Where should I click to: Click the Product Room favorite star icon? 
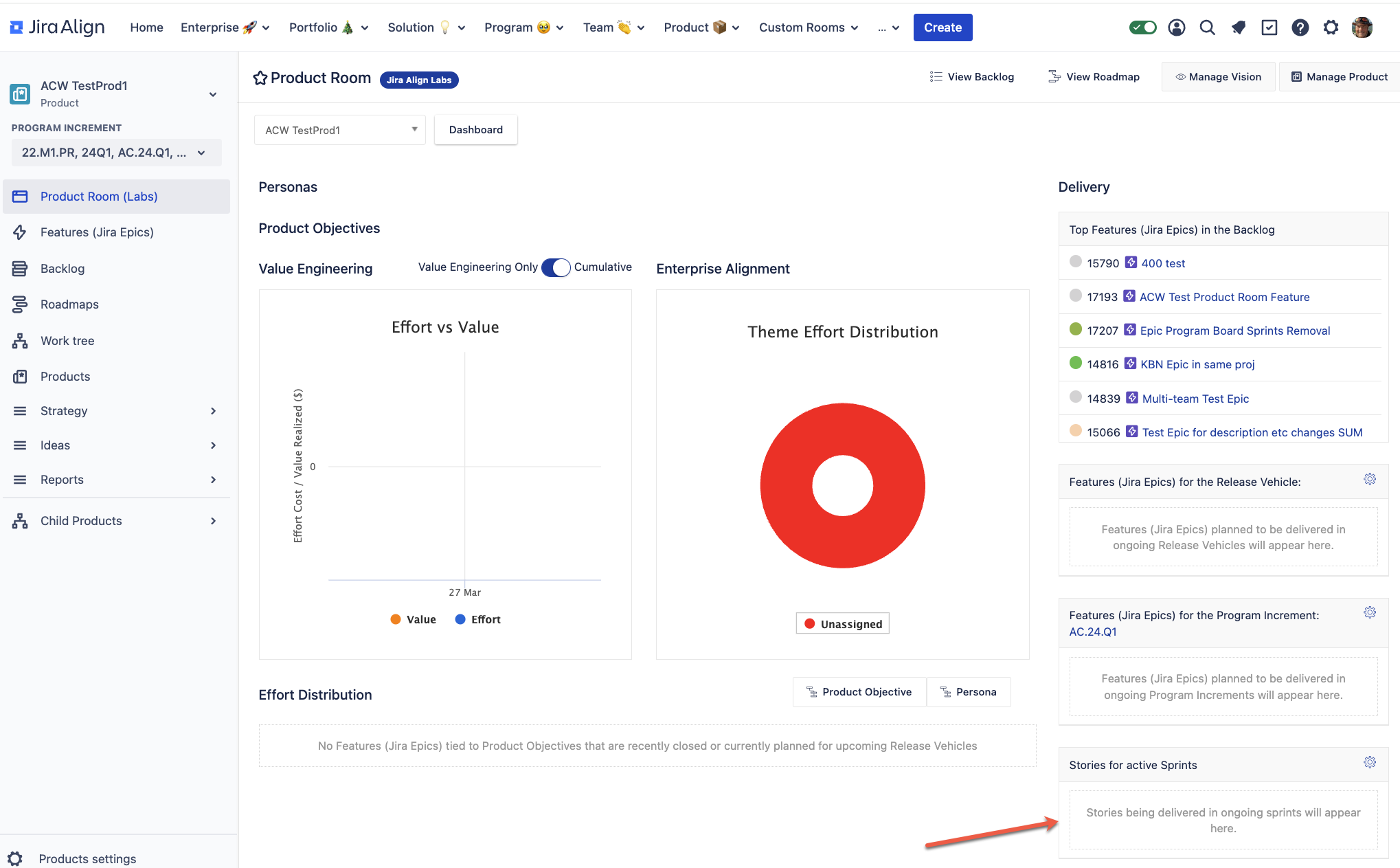point(260,78)
